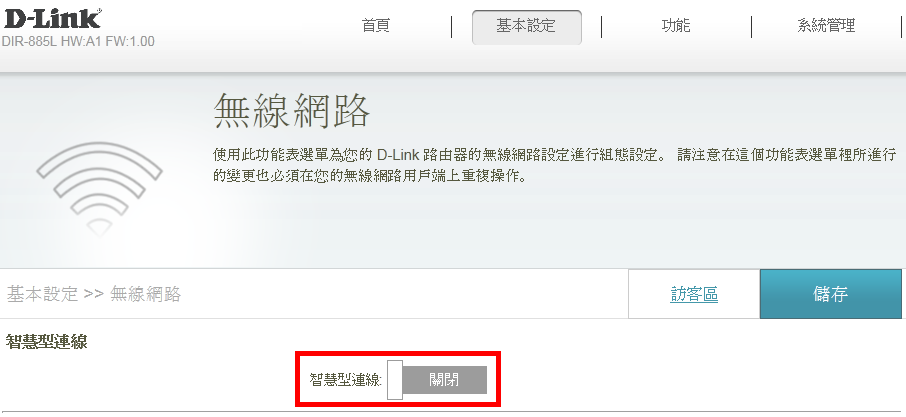
Task: Click the 智慧型連線 section header
Action: pyautogui.click(x=46, y=341)
